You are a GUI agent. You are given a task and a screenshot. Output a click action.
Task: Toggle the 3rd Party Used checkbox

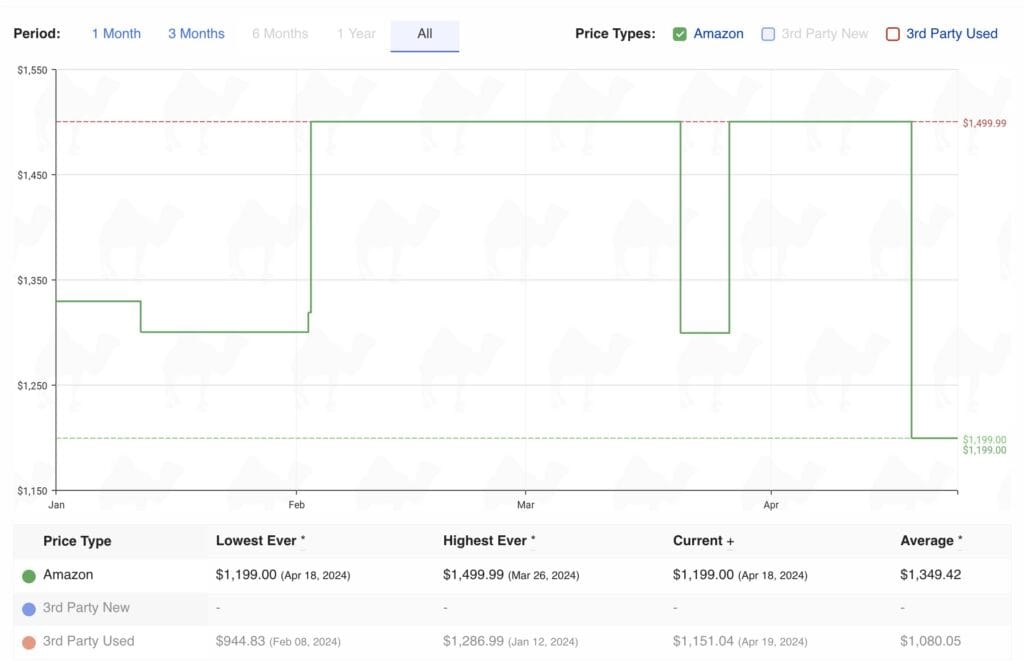tap(893, 34)
